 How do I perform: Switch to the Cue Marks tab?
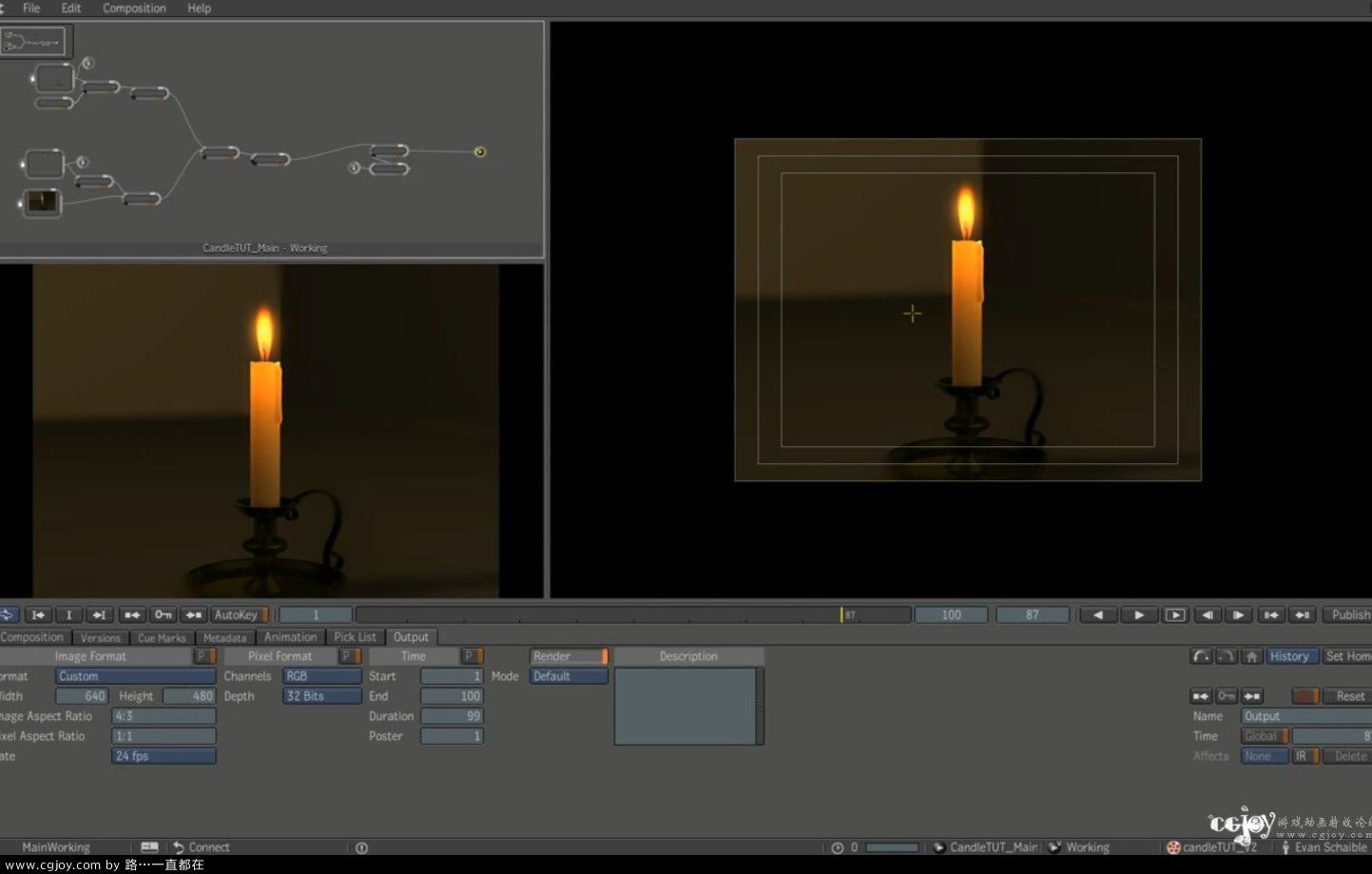click(162, 637)
